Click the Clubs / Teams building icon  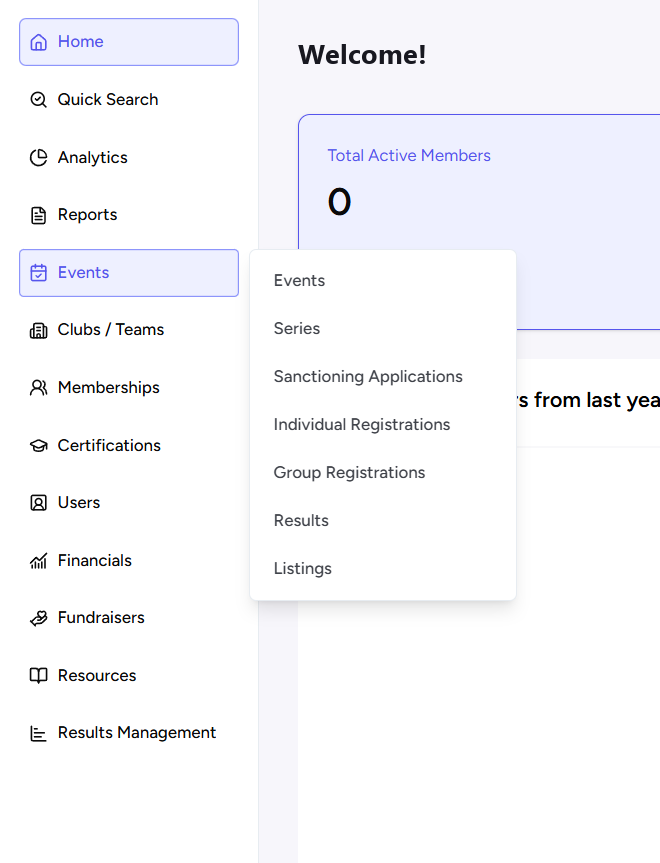pyautogui.click(x=39, y=330)
